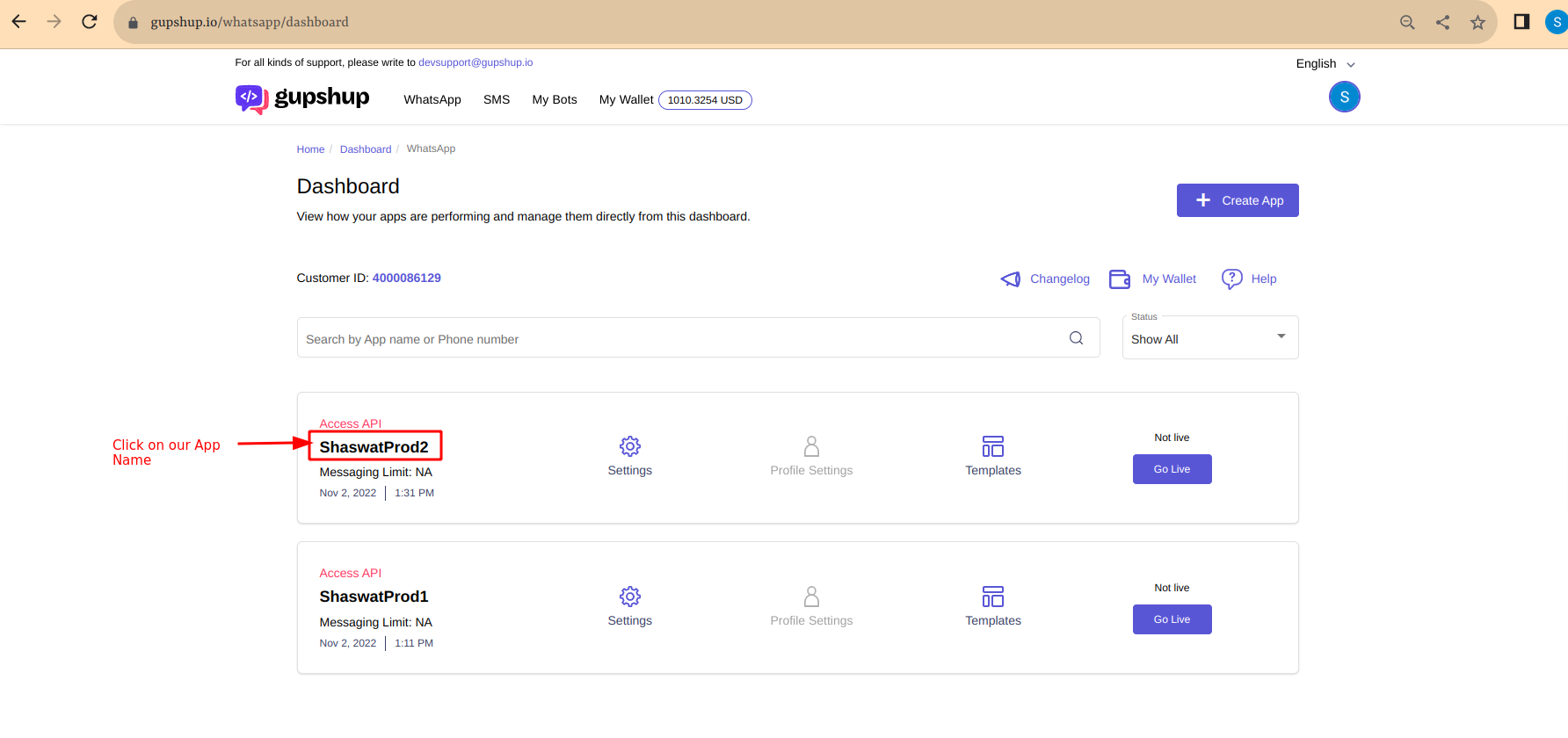
Task: Click the browser address bar URL
Action: coord(250,22)
